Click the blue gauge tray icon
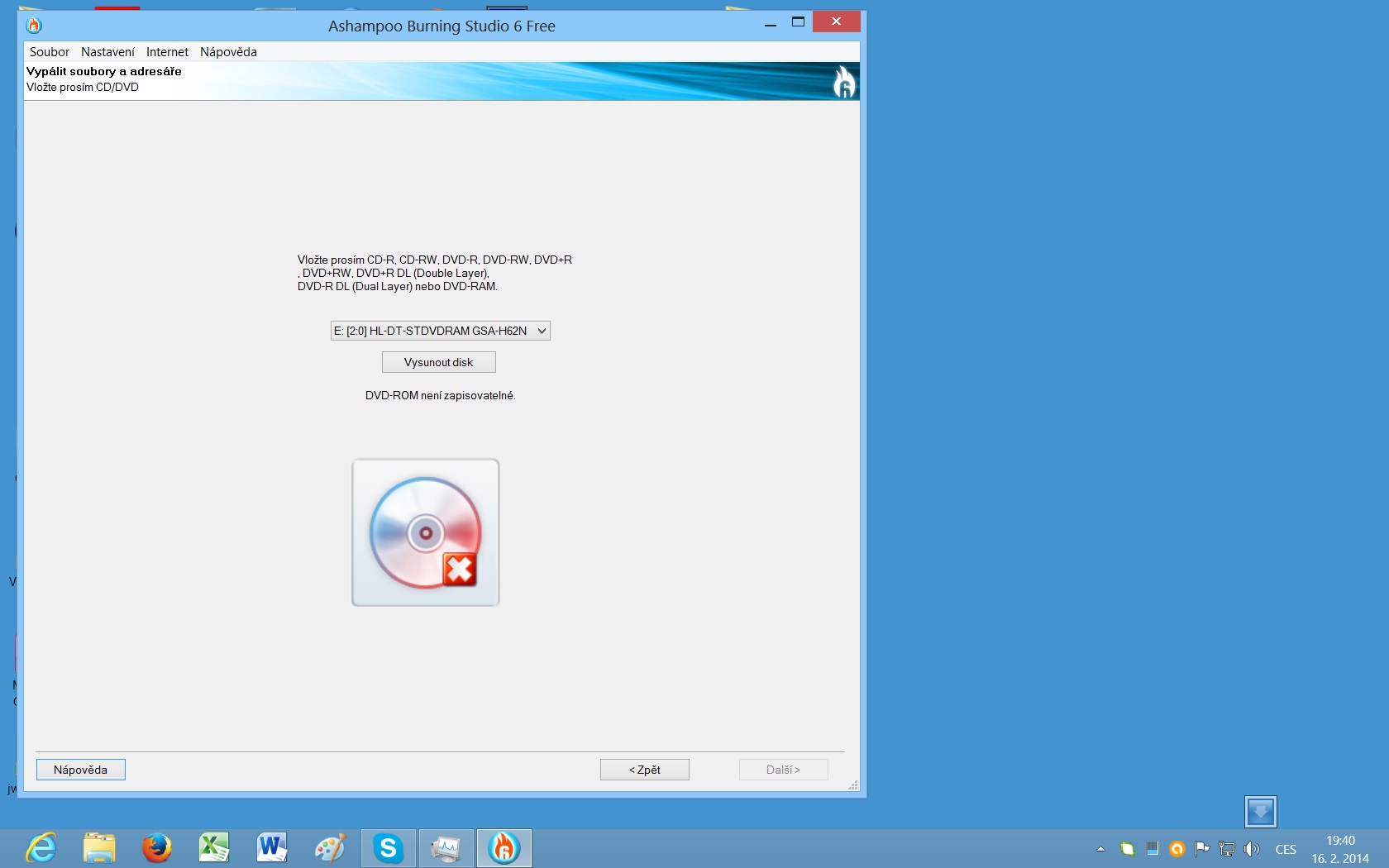1389x868 pixels. click(1153, 849)
